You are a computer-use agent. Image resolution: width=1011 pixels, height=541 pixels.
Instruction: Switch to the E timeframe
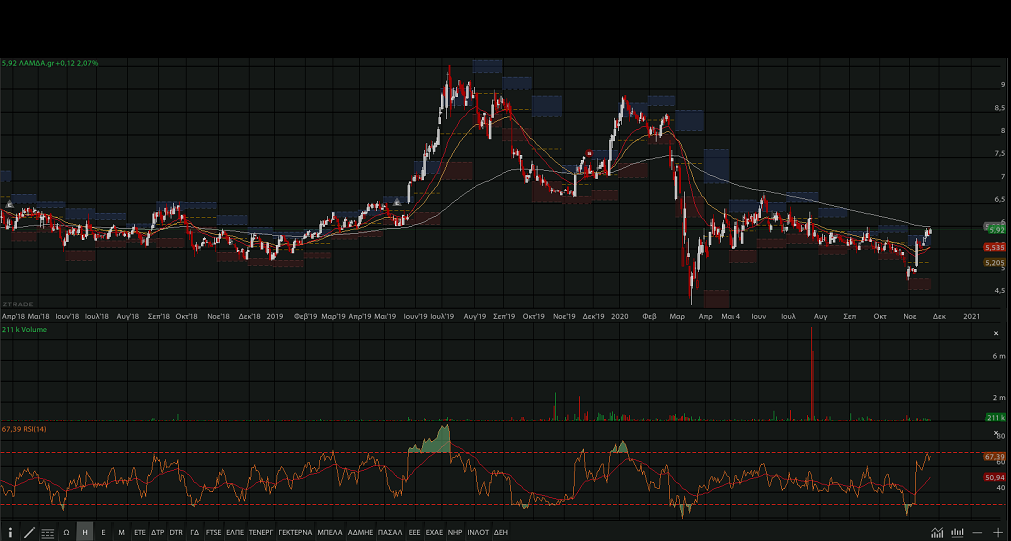coord(103,532)
